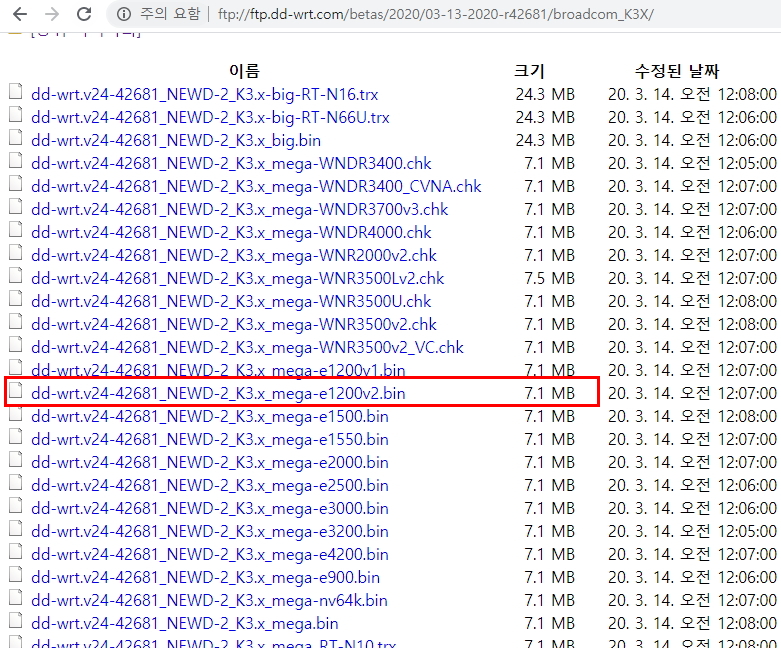Click file icon beside mega-WNDR3700v3.chk
The width and height of the screenshot is (781, 648).
[15, 207]
